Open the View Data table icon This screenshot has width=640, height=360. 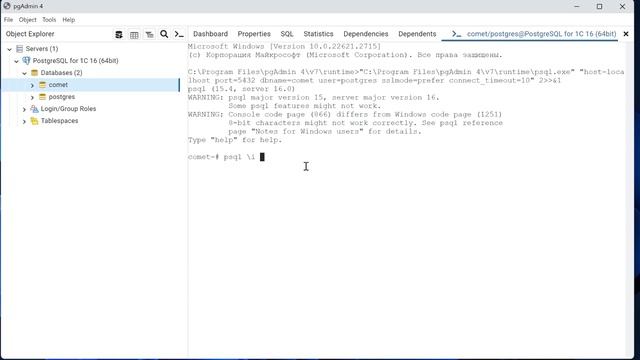click(134, 35)
